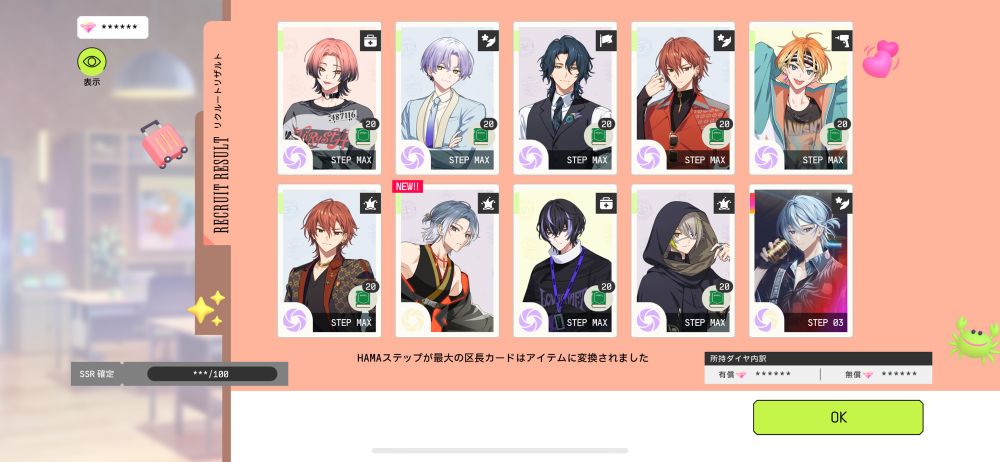Image resolution: width=1000 pixels, height=462 pixels.
Task: Click the first-aid icon on the pink-haired card
Action: [x=370, y=41]
